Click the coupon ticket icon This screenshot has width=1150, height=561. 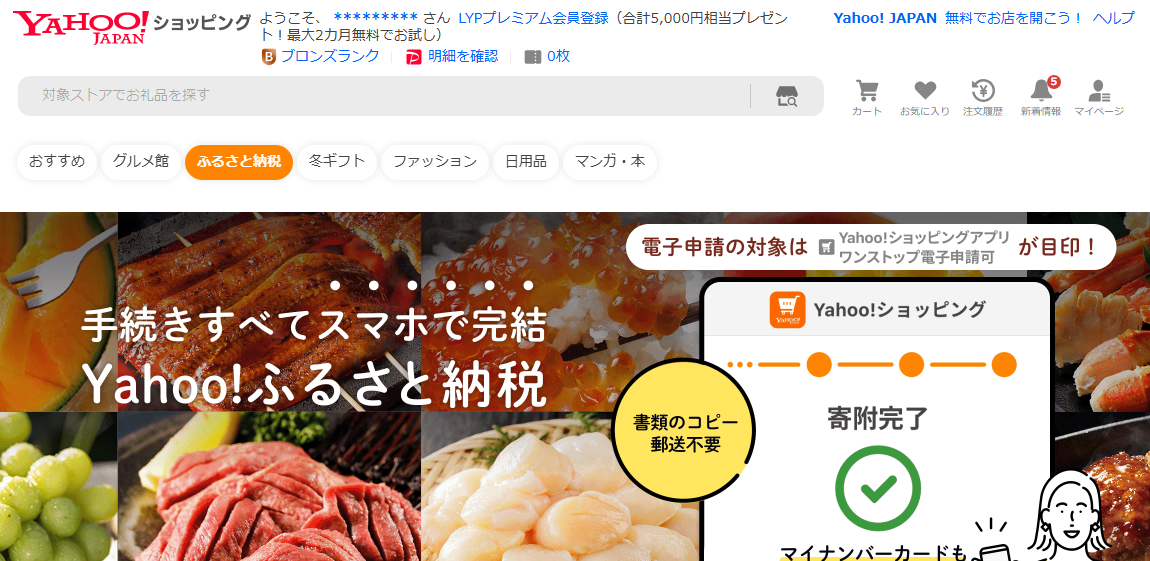point(533,56)
